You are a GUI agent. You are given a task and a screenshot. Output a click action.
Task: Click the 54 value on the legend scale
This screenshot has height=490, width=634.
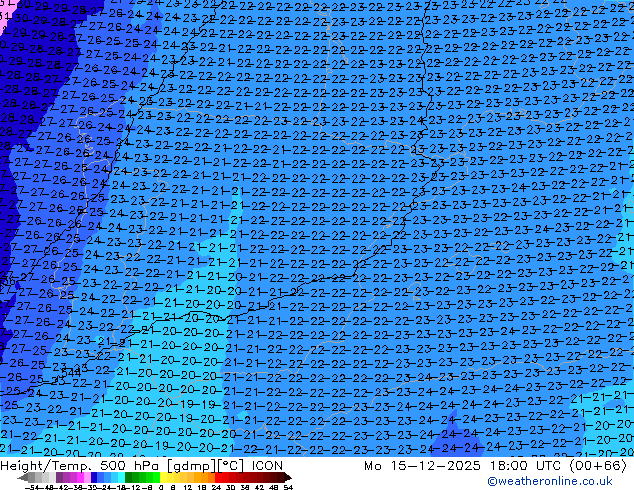coord(288,488)
